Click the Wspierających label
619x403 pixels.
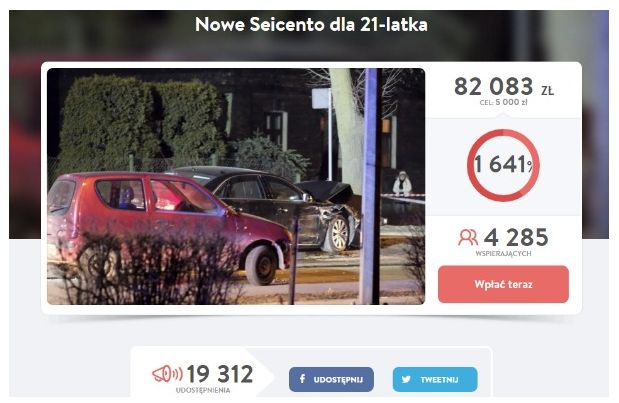coord(503,253)
